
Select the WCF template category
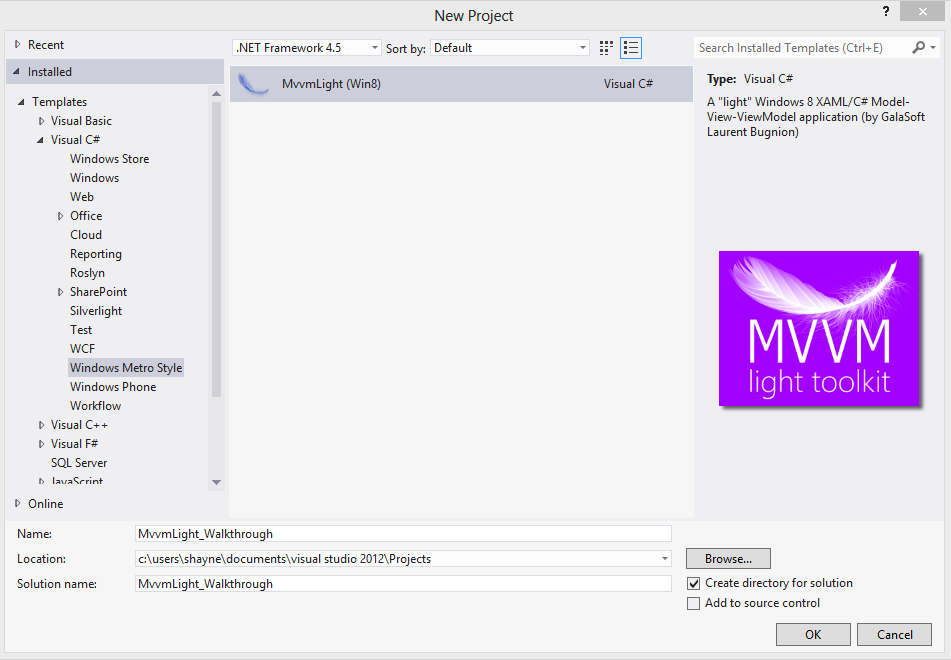click(82, 349)
